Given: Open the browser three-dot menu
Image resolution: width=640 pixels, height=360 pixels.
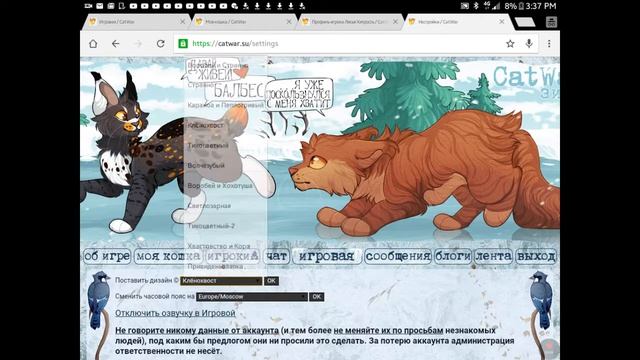Looking at the screenshot, I should (x=549, y=43).
